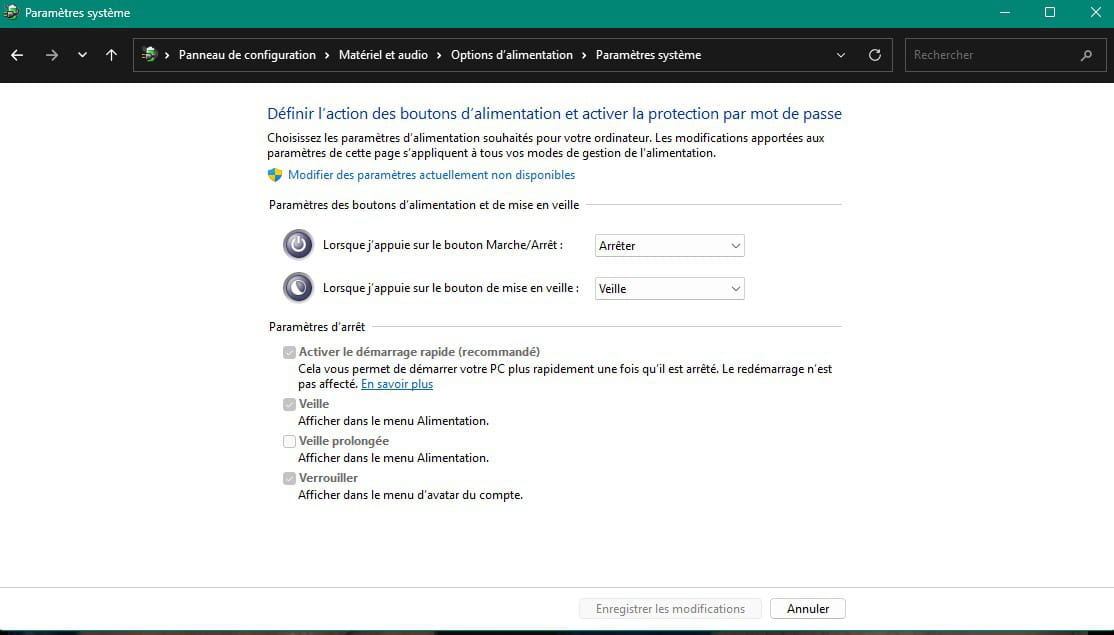
Task: Click the page heading Définir l'action des boutons
Action: click(x=554, y=114)
